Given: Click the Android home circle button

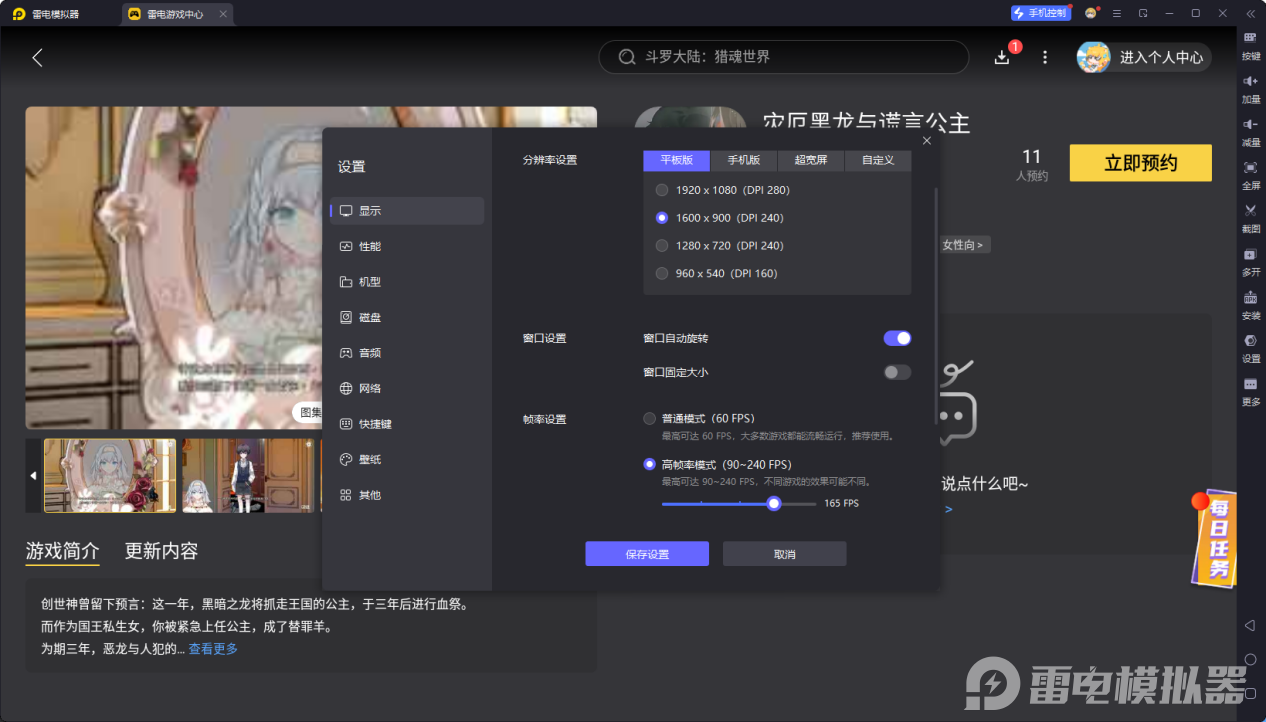Looking at the screenshot, I should (x=1250, y=659).
